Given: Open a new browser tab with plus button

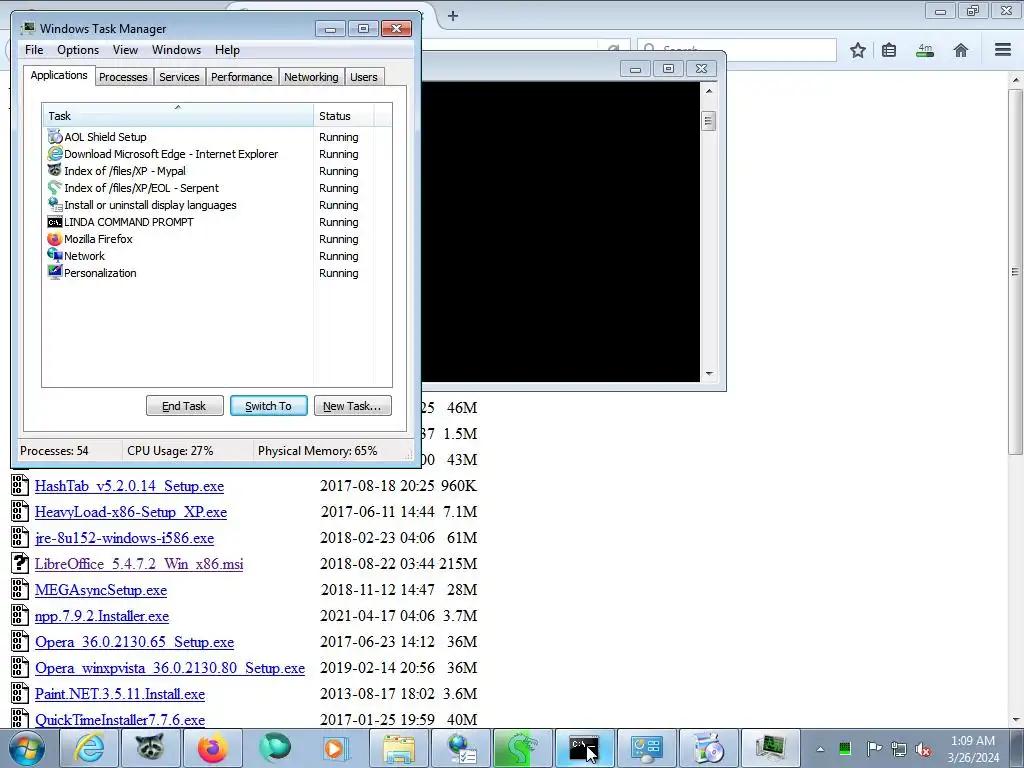Looking at the screenshot, I should (453, 16).
